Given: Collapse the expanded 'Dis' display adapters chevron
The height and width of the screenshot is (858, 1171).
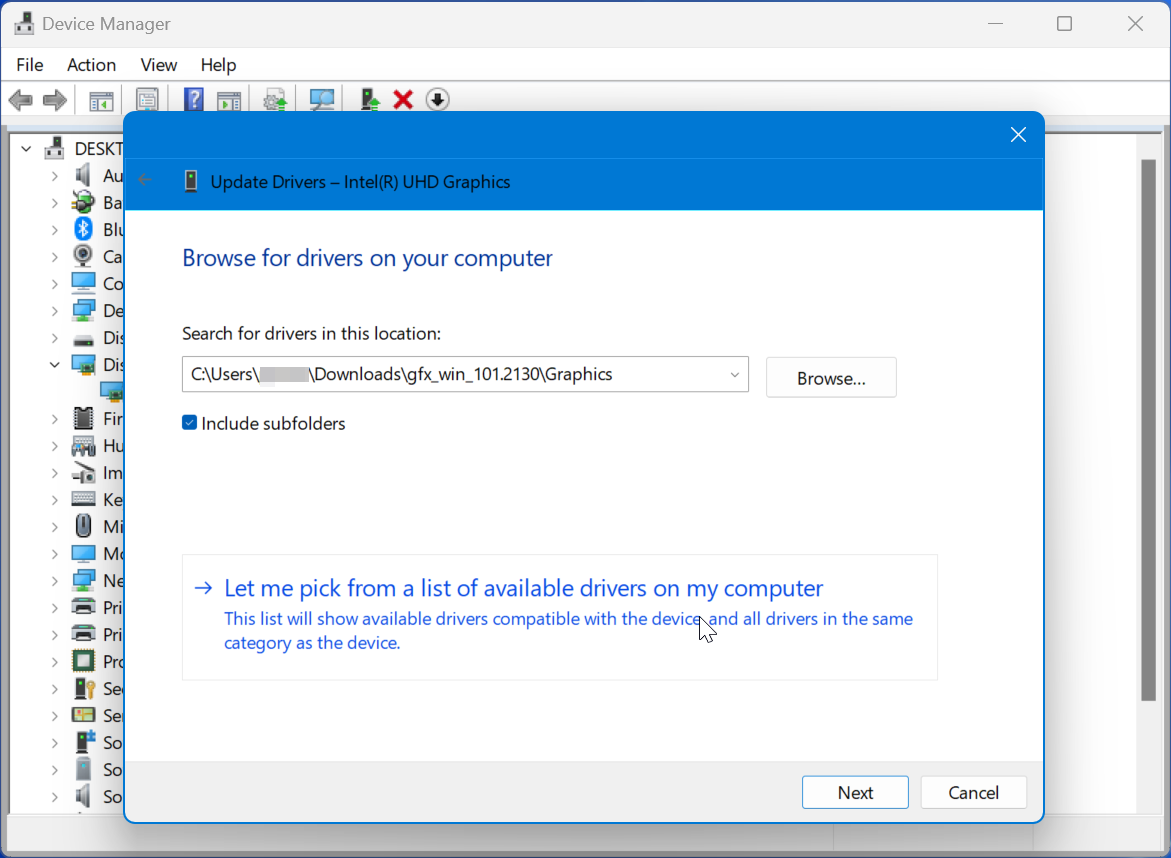Looking at the screenshot, I should tap(55, 364).
